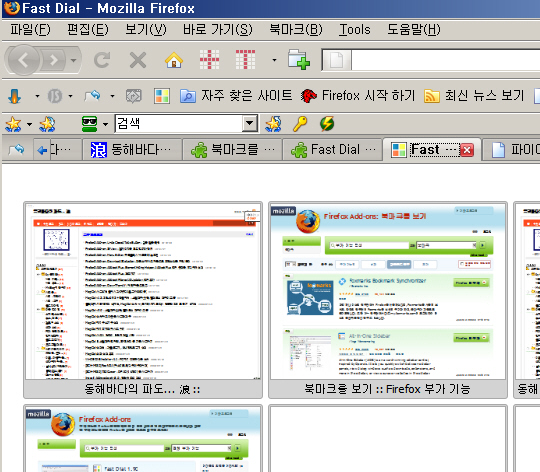Click the page icon in the address bar
540x472 pixels.
[x=336, y=60]
